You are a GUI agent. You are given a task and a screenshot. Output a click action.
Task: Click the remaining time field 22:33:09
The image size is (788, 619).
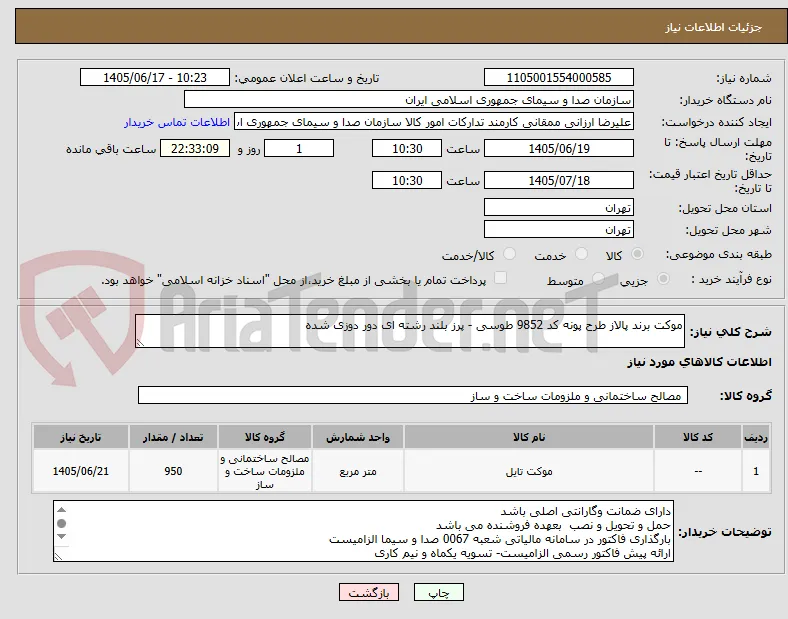[195, 149]
